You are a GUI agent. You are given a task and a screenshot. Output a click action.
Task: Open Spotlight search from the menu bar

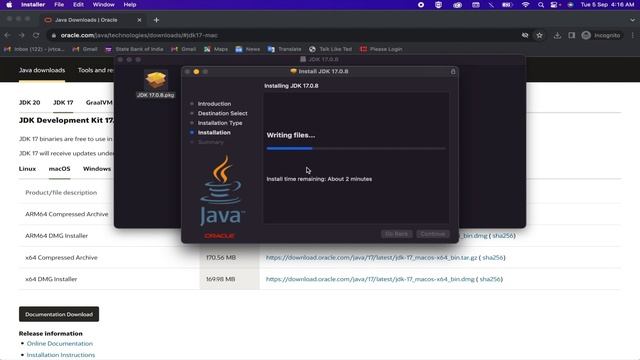tap(541, 5)
